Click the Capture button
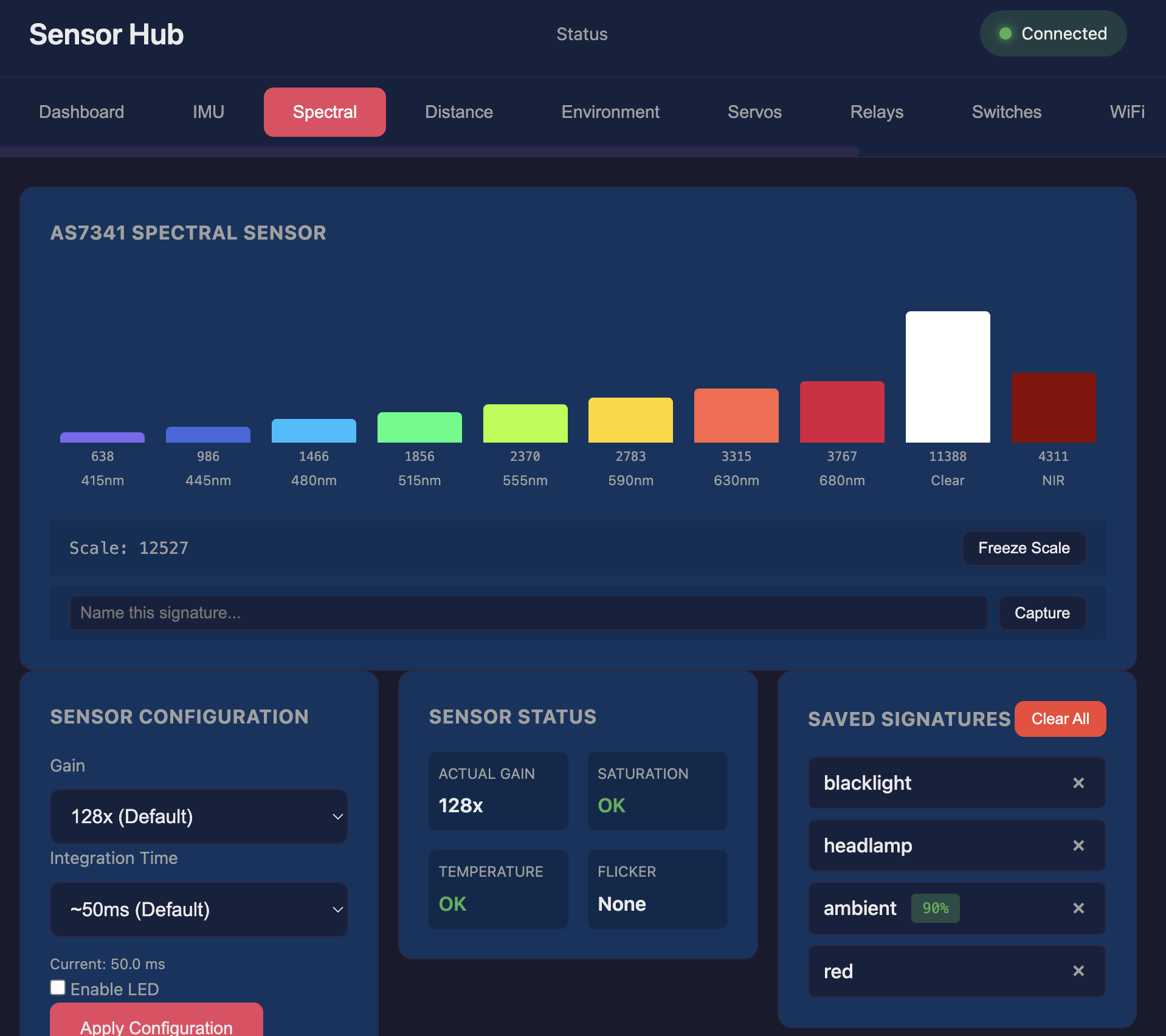The width and height of the screenshot is (1166, 1036). pyautogui.click(x=1041, y=613)
